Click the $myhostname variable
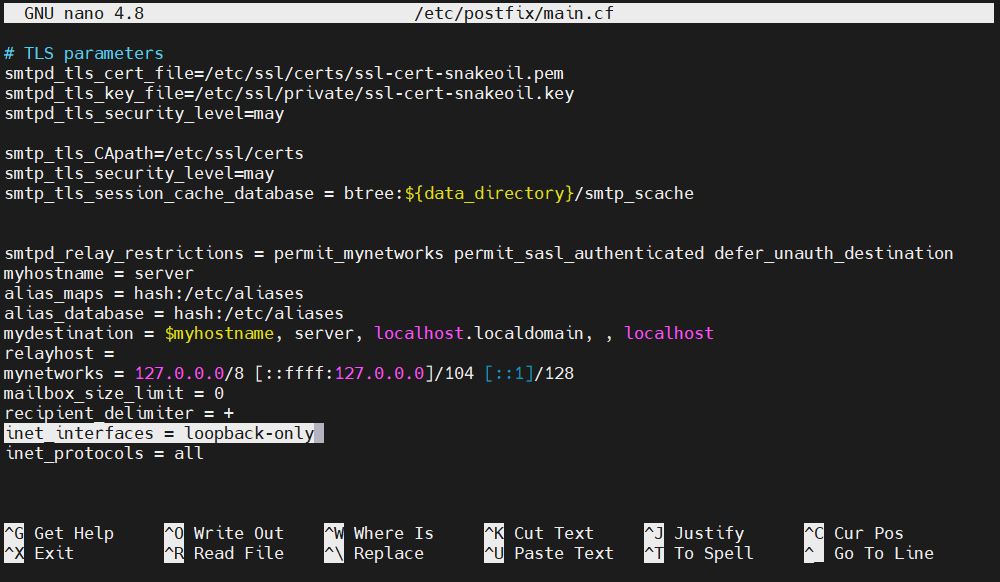 pos(219,333)
